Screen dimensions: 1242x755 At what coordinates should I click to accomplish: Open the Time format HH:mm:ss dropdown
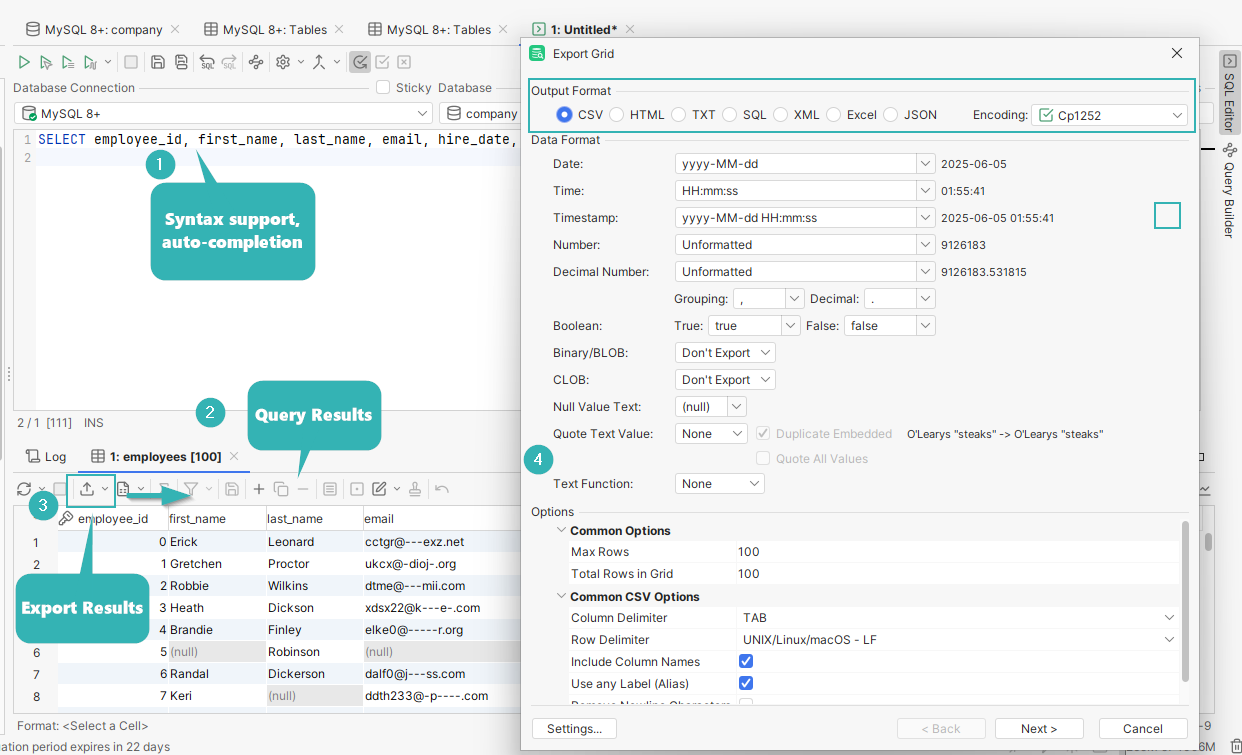pos(805,190)
